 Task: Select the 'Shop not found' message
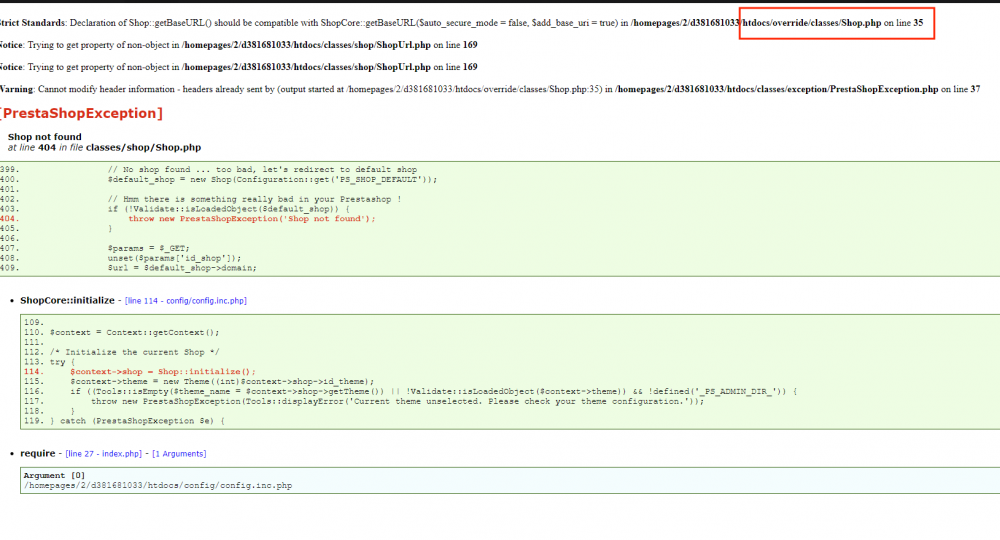coord(45,137)
